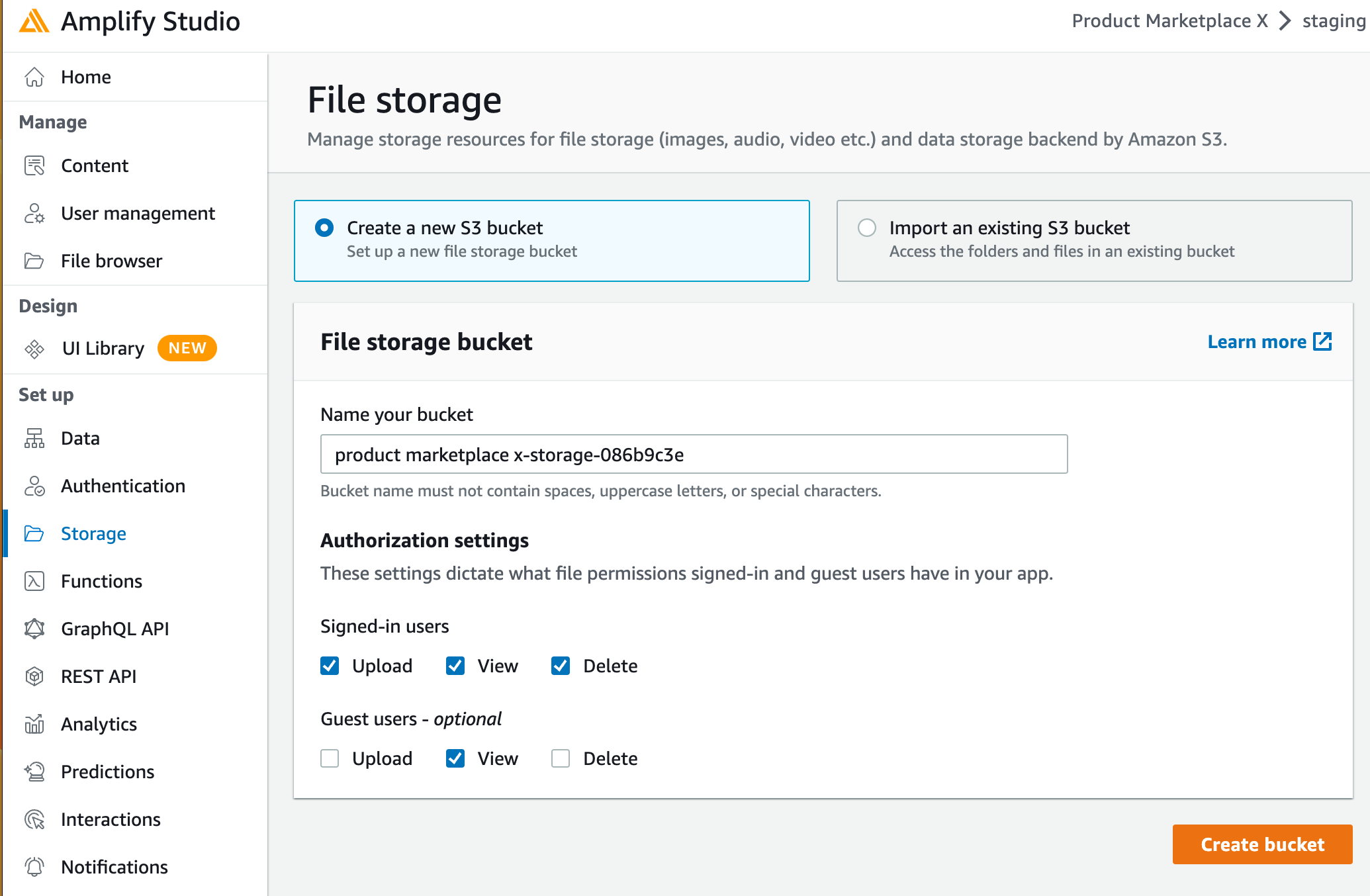Image resolution: width=1370 pixels, height=896 pixels.
Task: Click the Data model icon
Action: (x=34, y=438)
